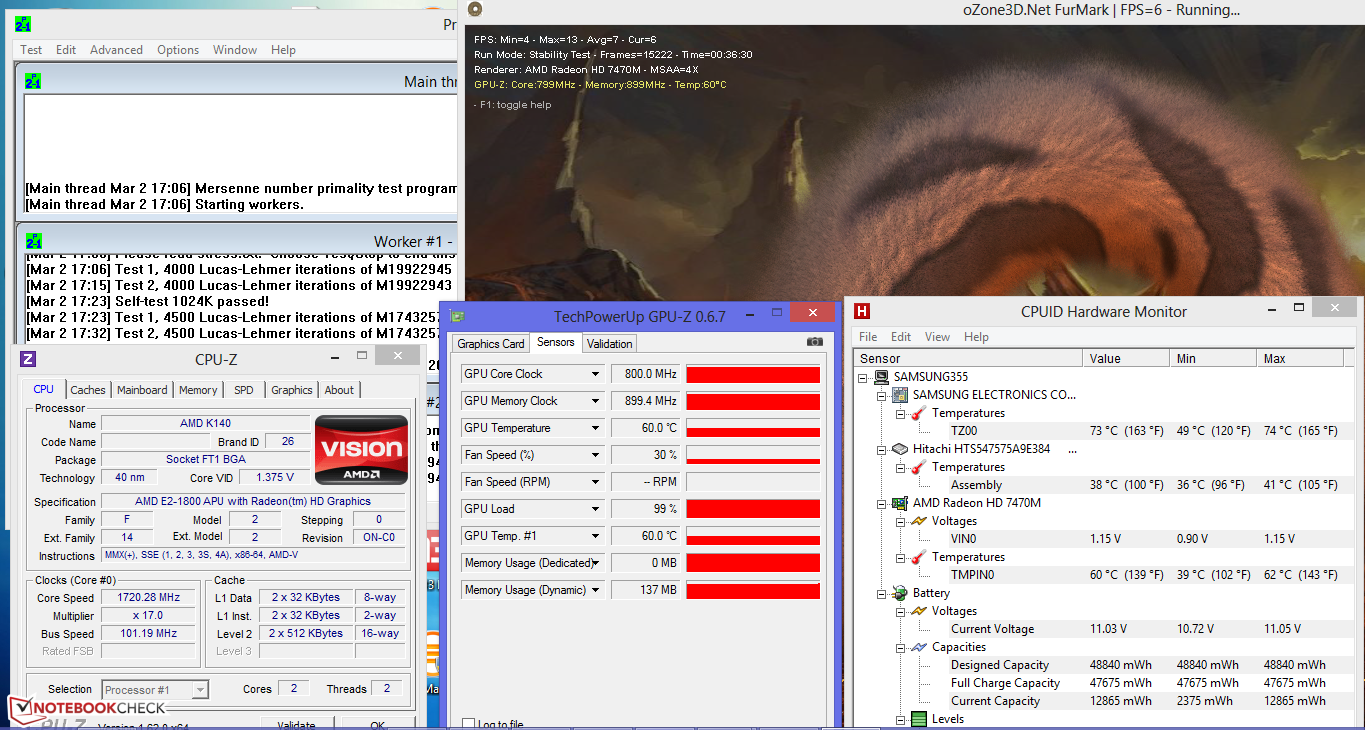Click voltage icon above Current Voltage row
1365x730 pixels.
(x=918, y=611)
